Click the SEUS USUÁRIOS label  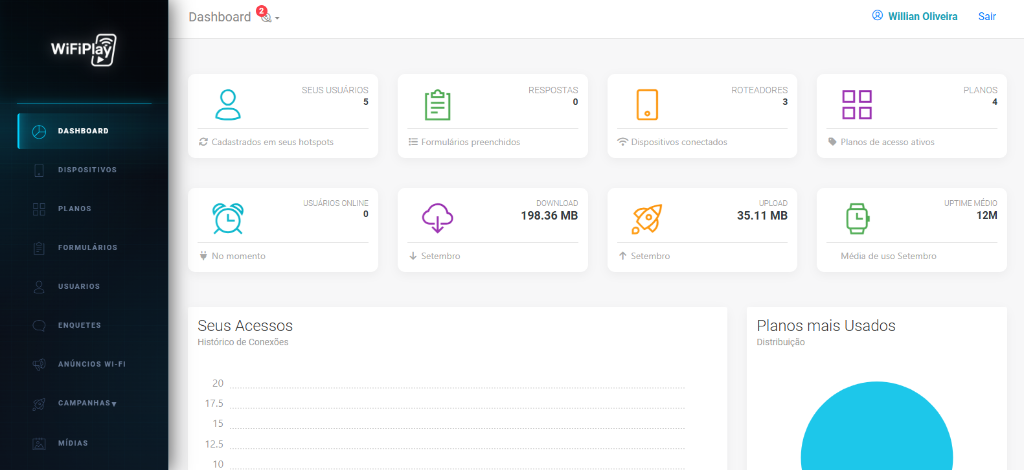click(335, 90)
